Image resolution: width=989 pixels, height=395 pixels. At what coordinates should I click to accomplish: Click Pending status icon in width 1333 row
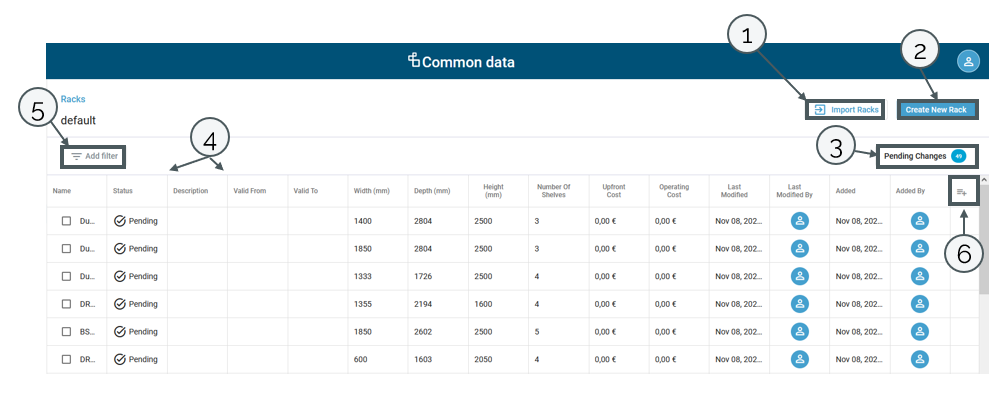click(120, 276)
